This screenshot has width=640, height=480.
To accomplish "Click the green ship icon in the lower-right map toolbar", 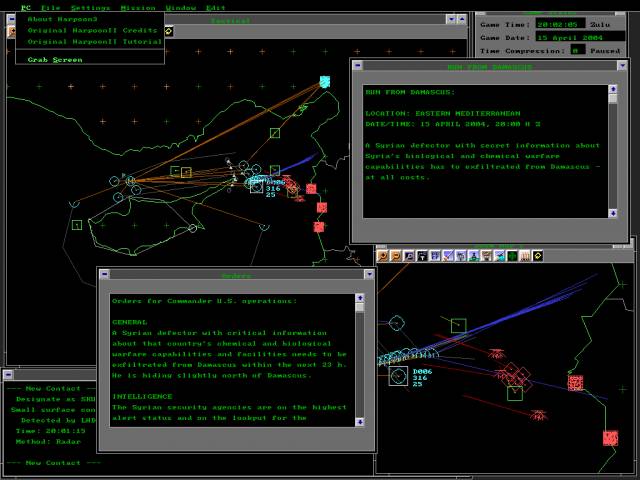I will (473, 256).
